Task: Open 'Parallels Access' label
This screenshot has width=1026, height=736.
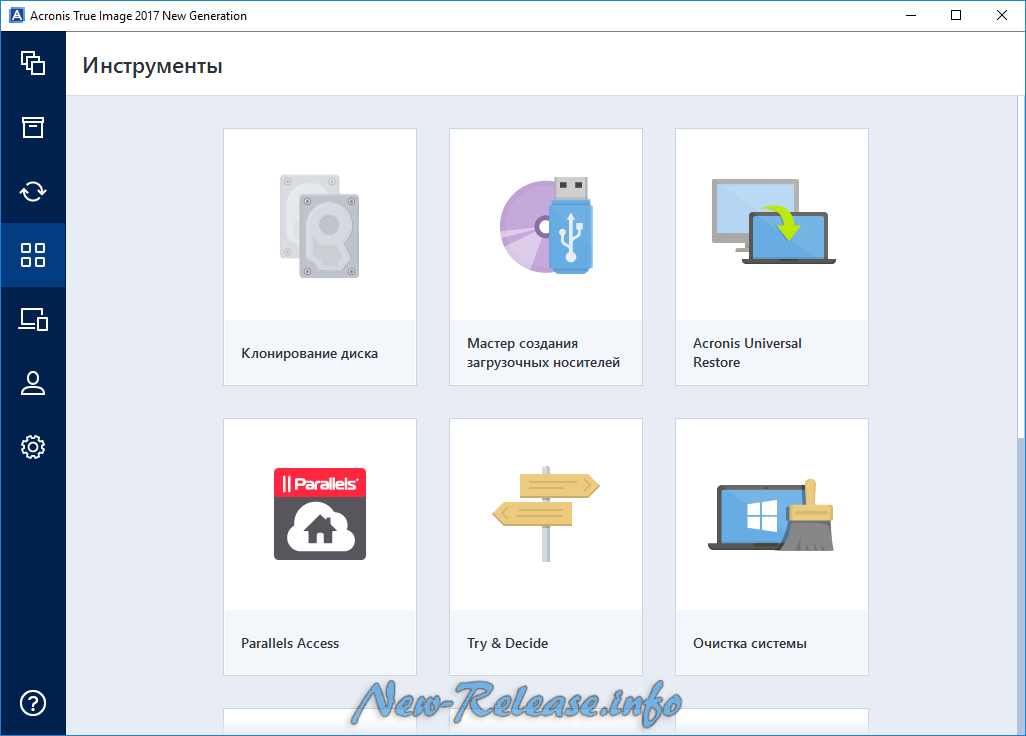Action: click(290, 643)
